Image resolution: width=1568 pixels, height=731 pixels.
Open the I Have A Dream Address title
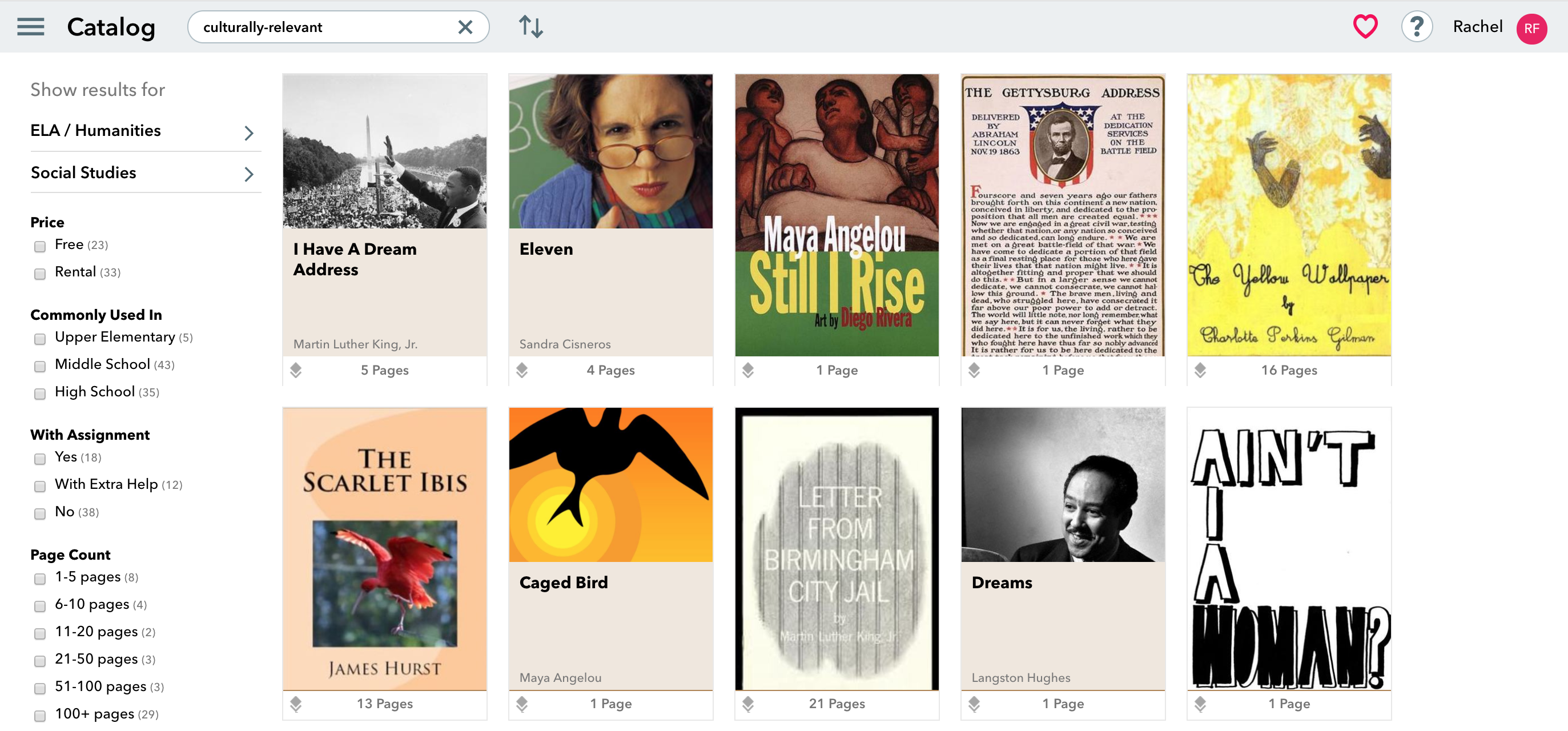tap(355, 259)
